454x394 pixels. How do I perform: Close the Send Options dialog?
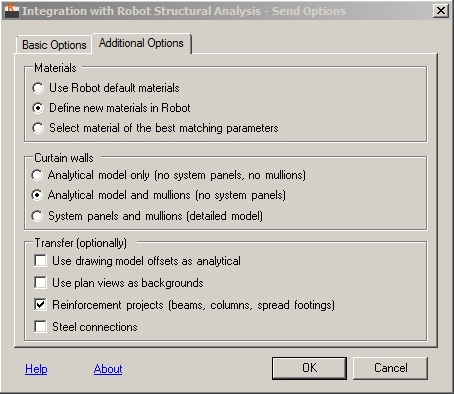pyautogui.click(x=441, y=11)
